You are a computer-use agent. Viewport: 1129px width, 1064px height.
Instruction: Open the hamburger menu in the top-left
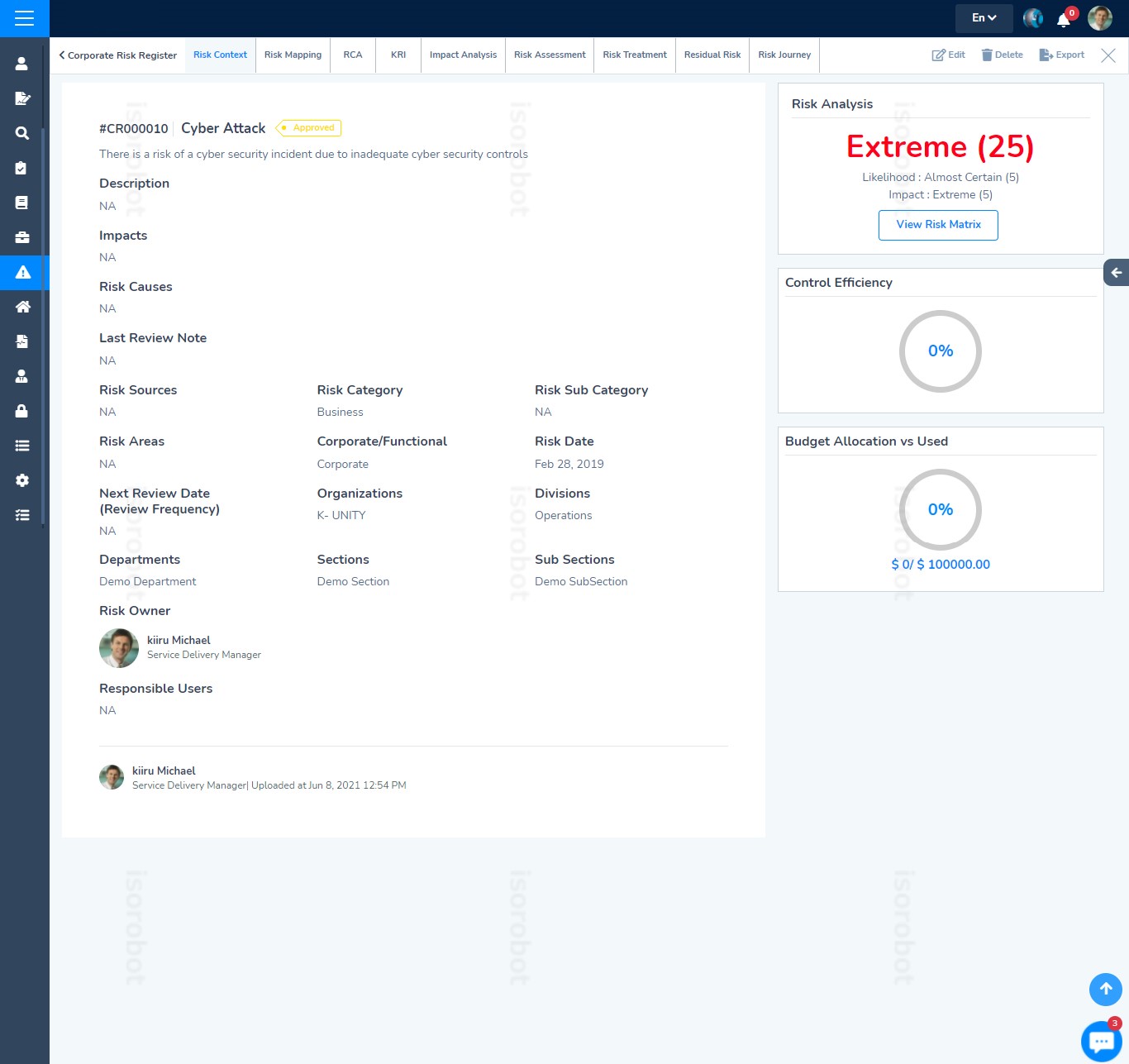(24, 18)
